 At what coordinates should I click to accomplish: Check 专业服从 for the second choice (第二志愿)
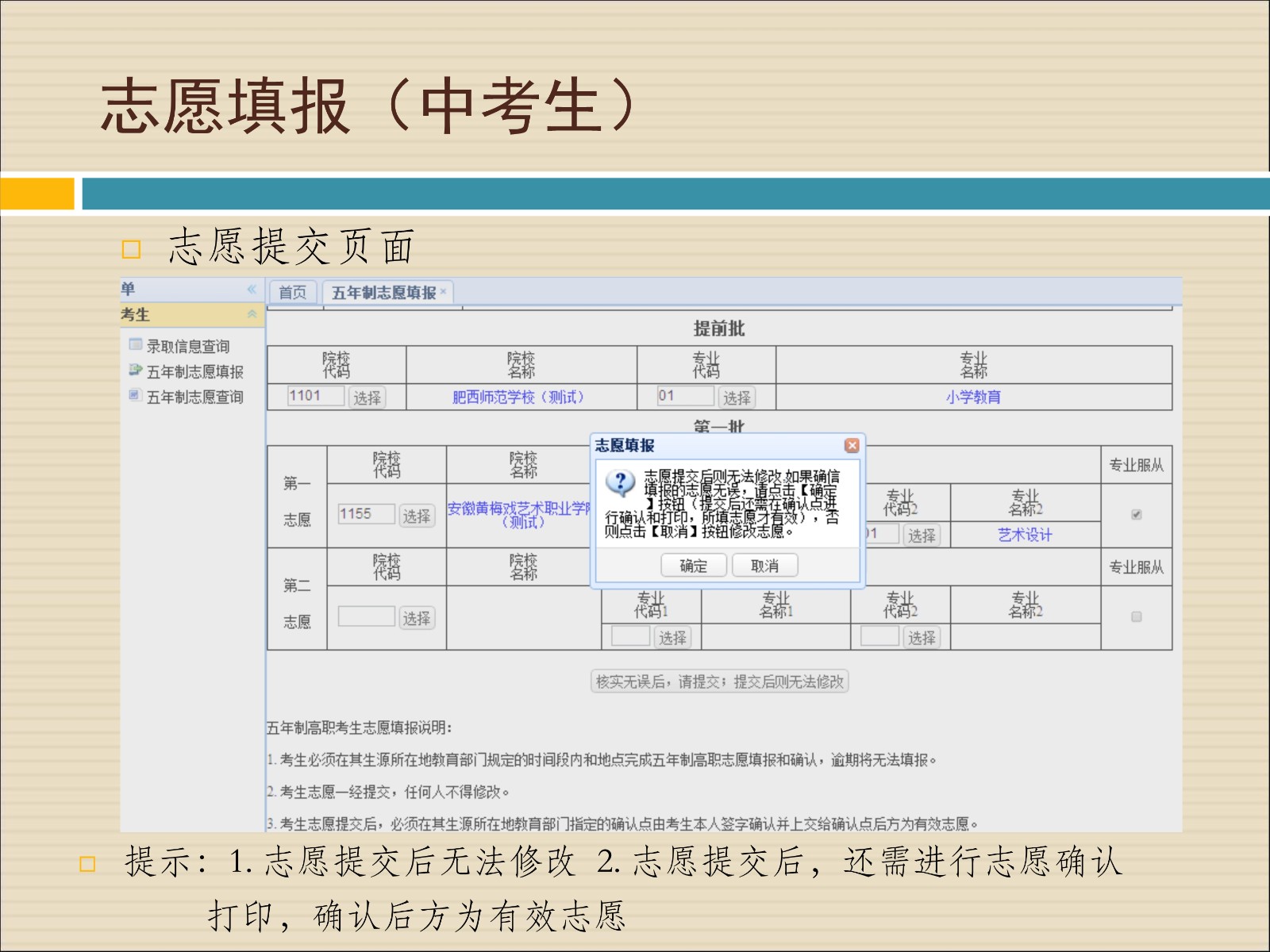point(1136,616)
